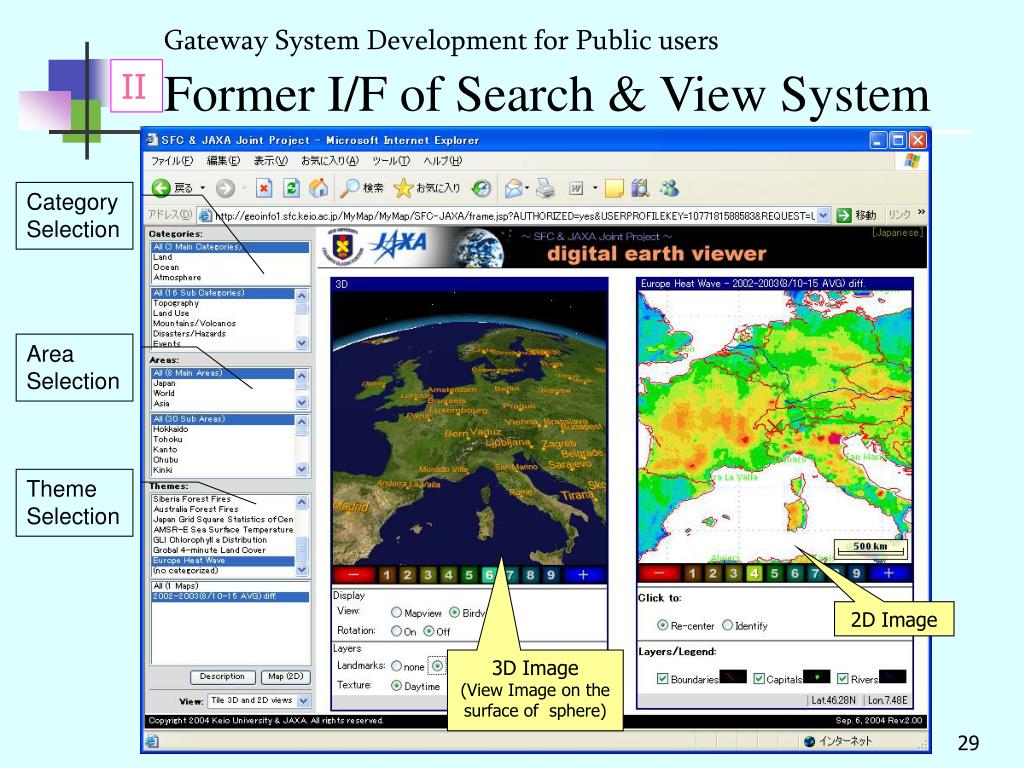This screenshot has height=768, width=1024.
Task: Toggle the Capitals layer checkbox
Action: [759, 679]
